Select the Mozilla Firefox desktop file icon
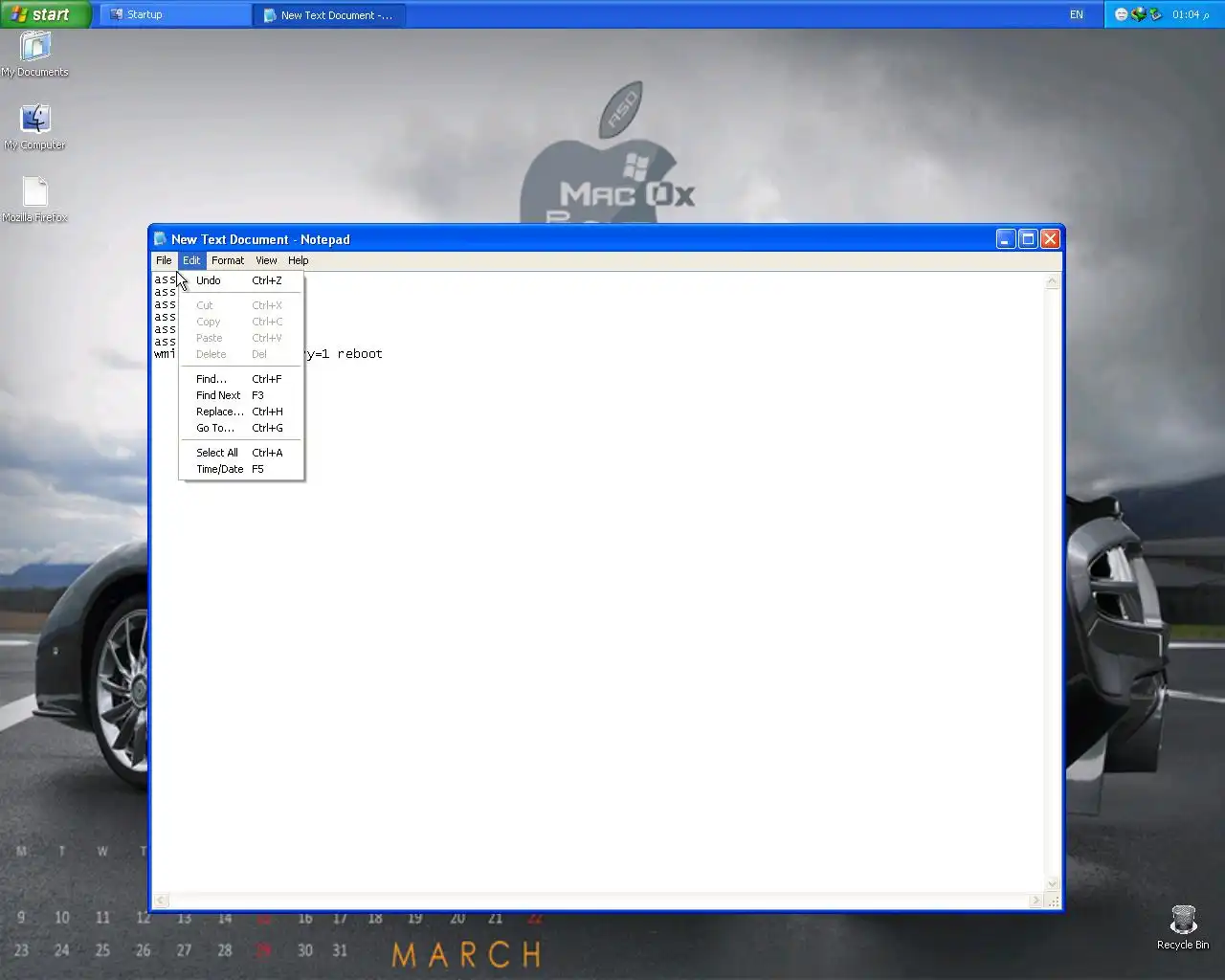 (x=35, y=200)
